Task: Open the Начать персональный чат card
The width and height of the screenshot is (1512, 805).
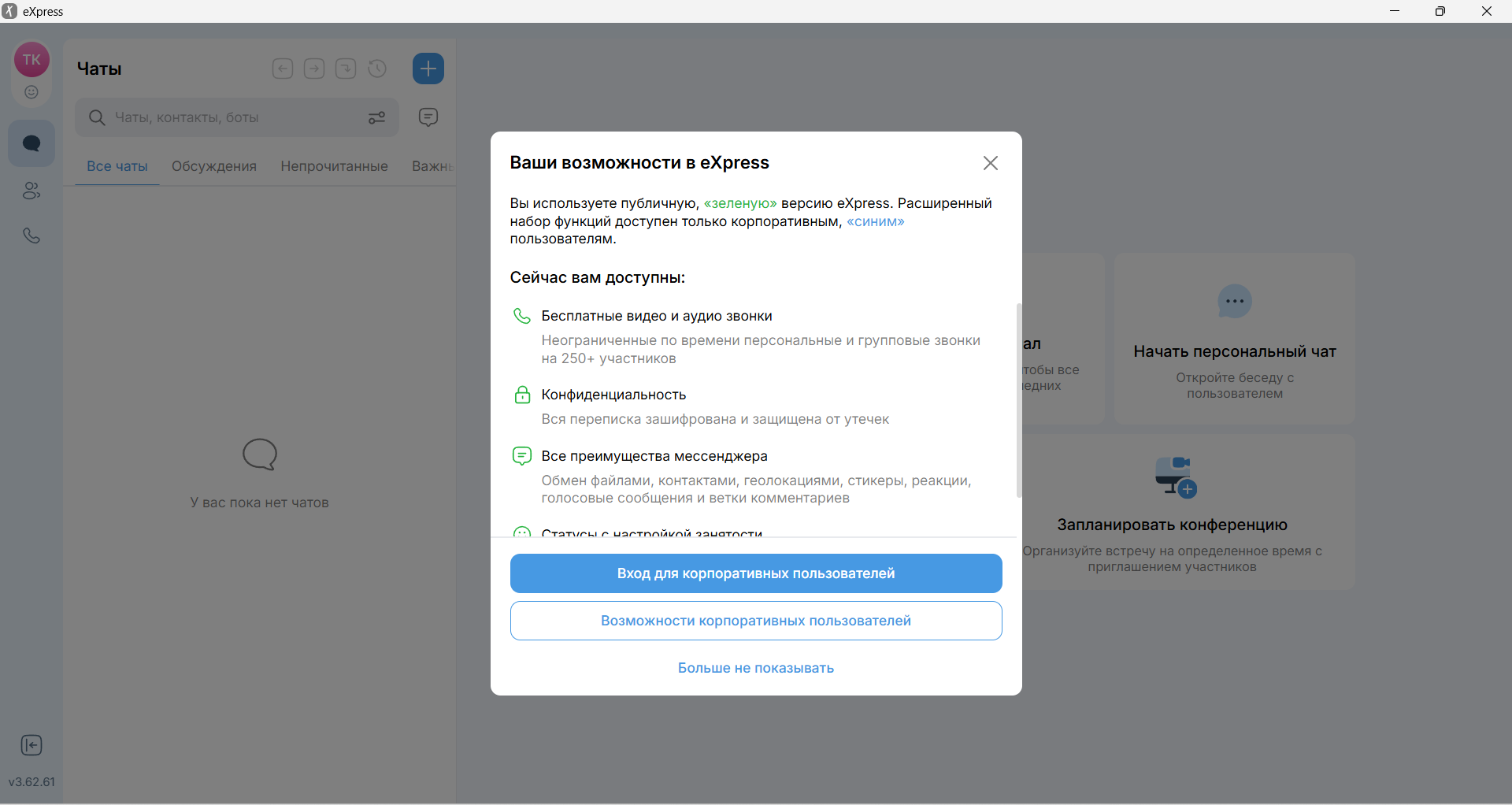Action: [x=1235, y=339]
